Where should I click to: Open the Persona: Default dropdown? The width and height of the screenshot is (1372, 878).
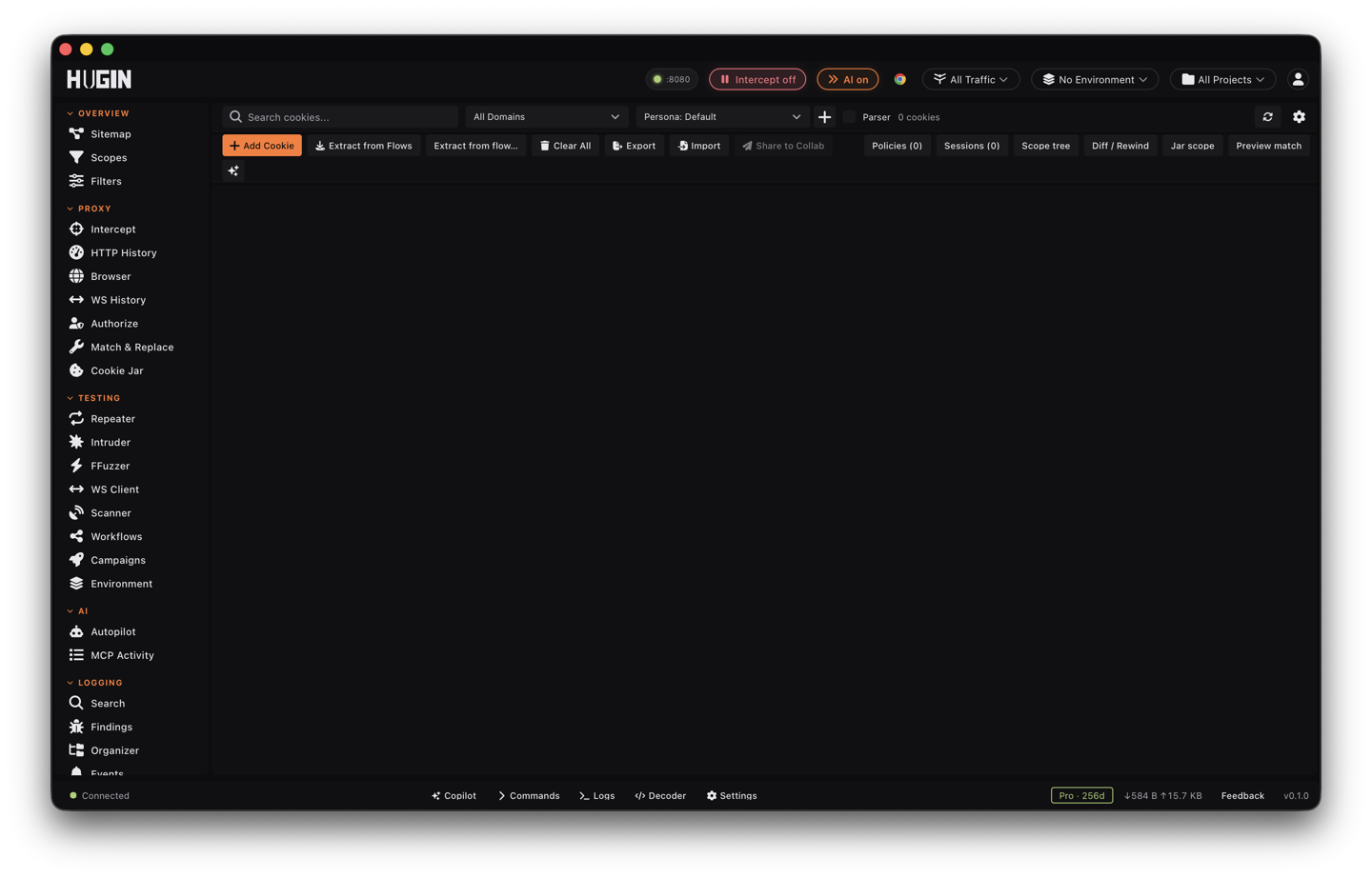(721, 117)
